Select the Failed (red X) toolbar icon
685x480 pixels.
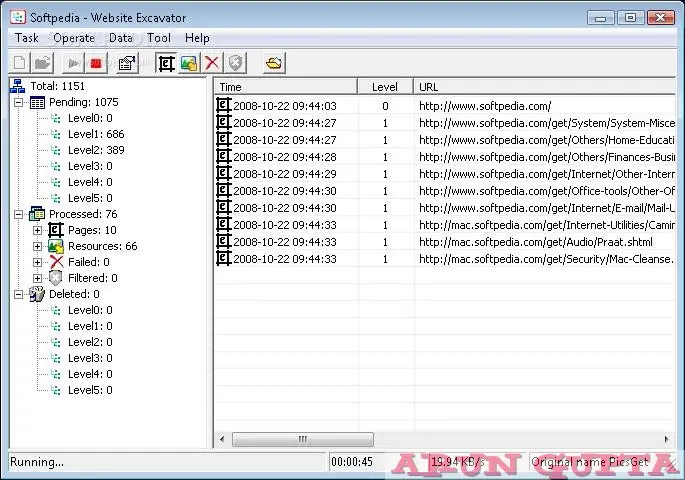[x=212, y=63]
